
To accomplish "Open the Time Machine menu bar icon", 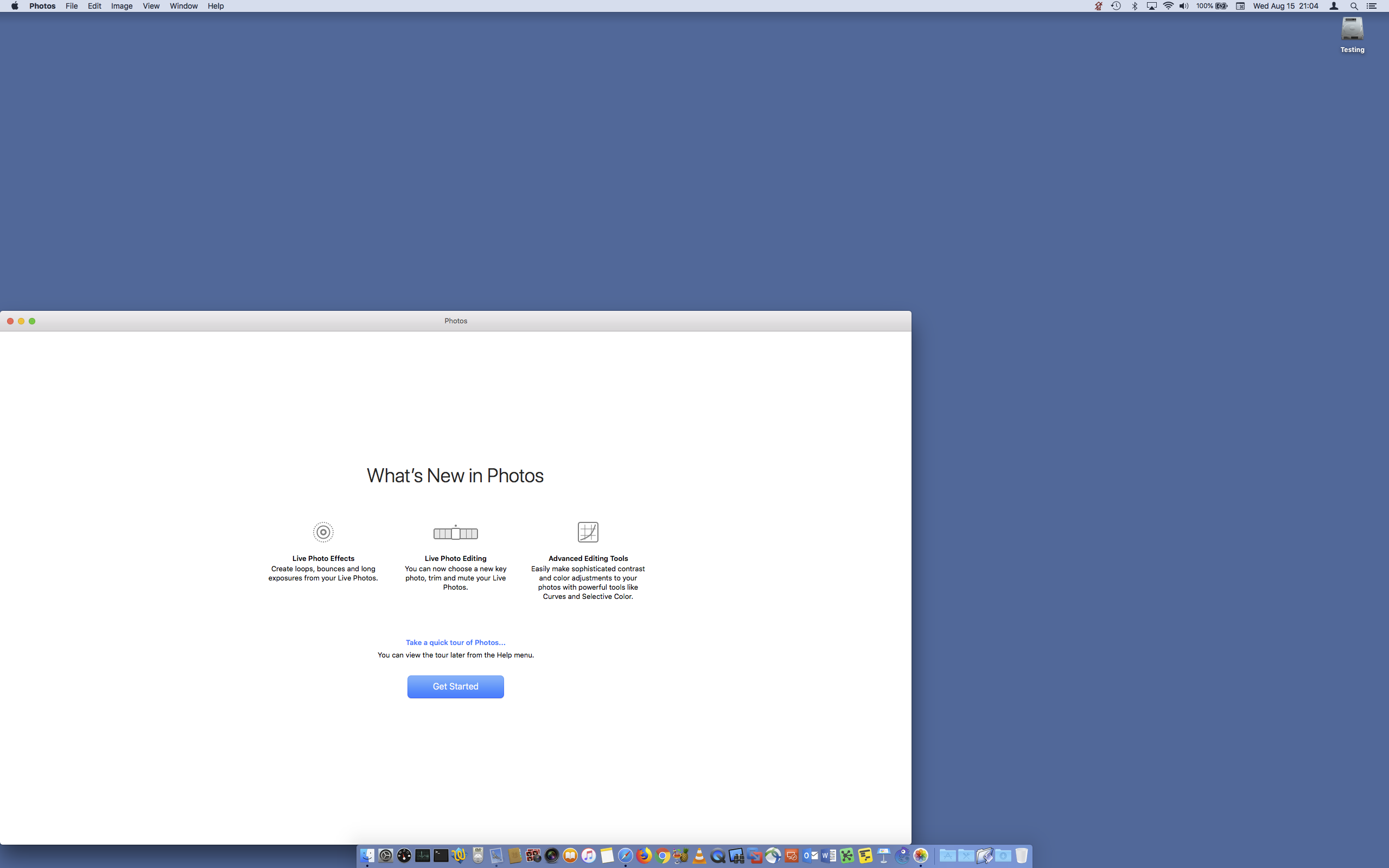I will tap(1116, 6).
